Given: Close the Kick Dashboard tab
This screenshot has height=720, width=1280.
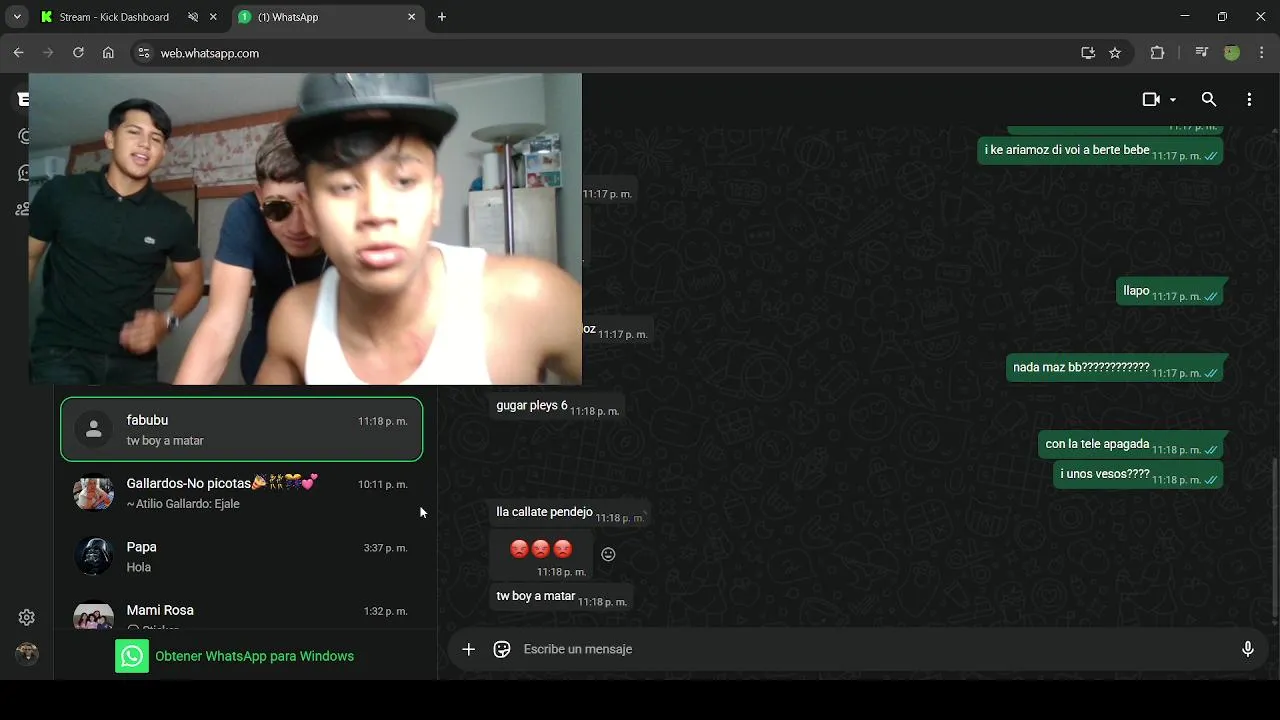Looking at the screenshot, I should click(x=213, y=17).
